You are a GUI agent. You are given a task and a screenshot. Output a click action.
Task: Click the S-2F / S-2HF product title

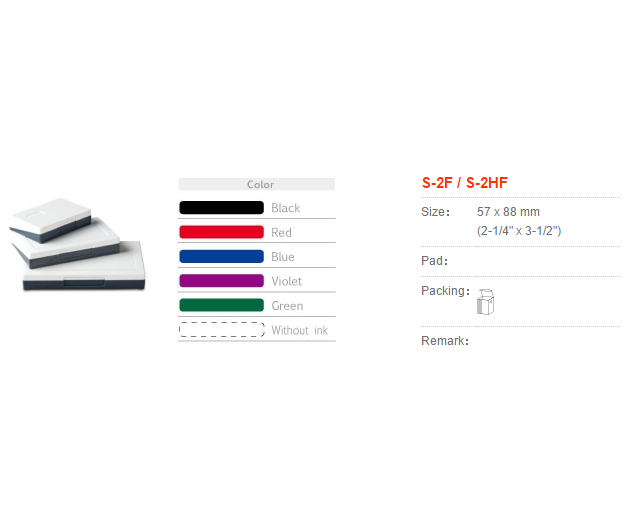tap(464, 183)
